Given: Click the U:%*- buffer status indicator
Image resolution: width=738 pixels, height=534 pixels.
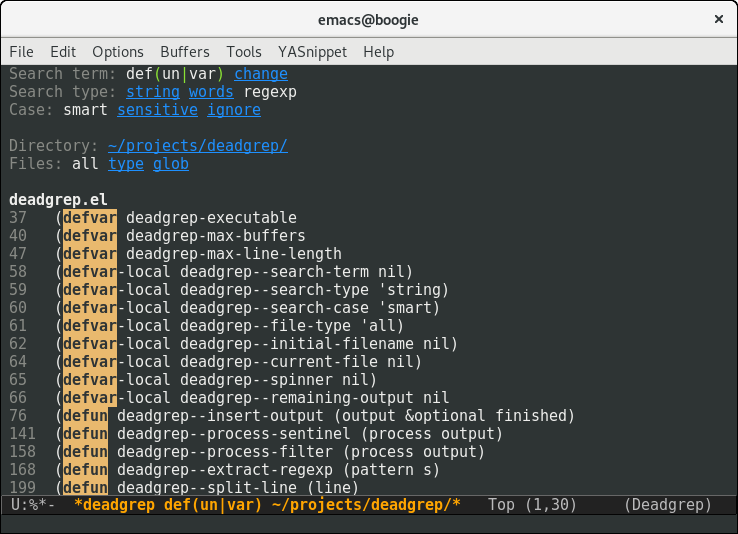Looking at the screenshot, I should coord(33,505).
